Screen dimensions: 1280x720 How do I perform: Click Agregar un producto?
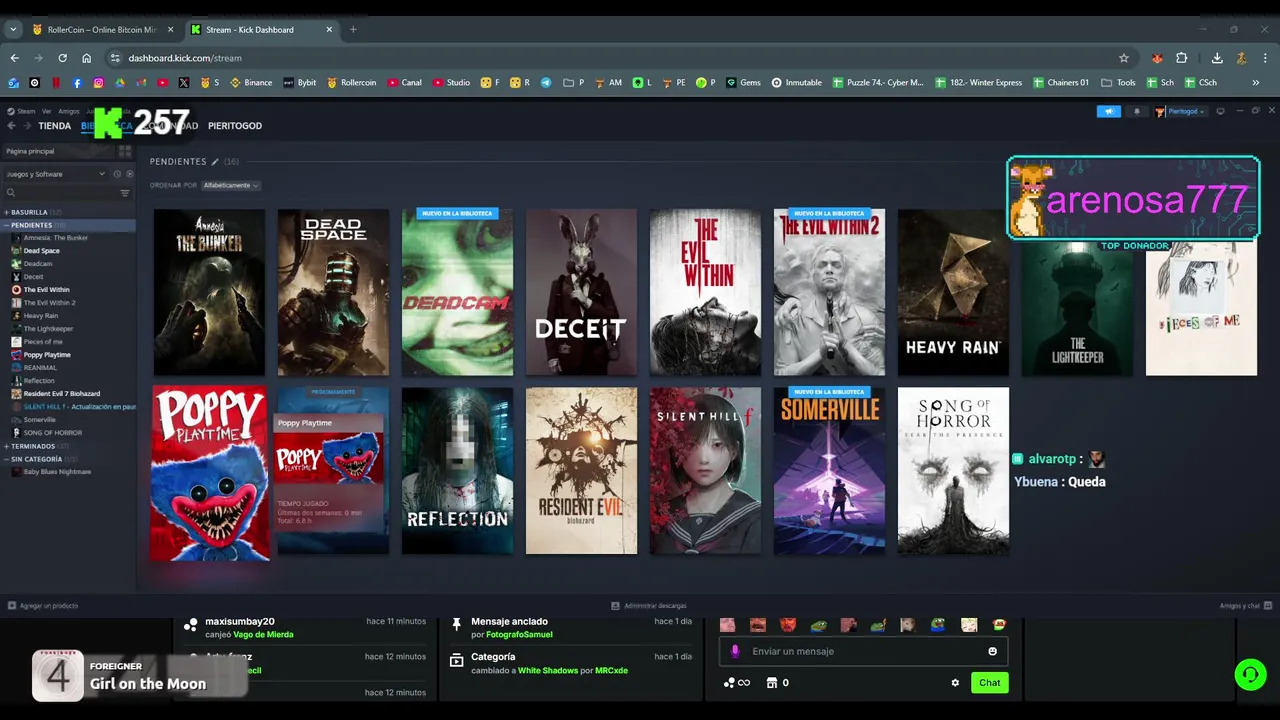(x=42, y=606)
